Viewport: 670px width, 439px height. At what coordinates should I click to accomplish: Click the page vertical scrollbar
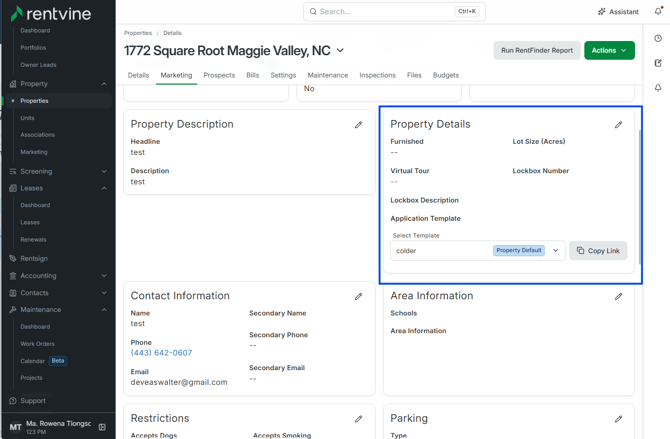coord(640,197)
